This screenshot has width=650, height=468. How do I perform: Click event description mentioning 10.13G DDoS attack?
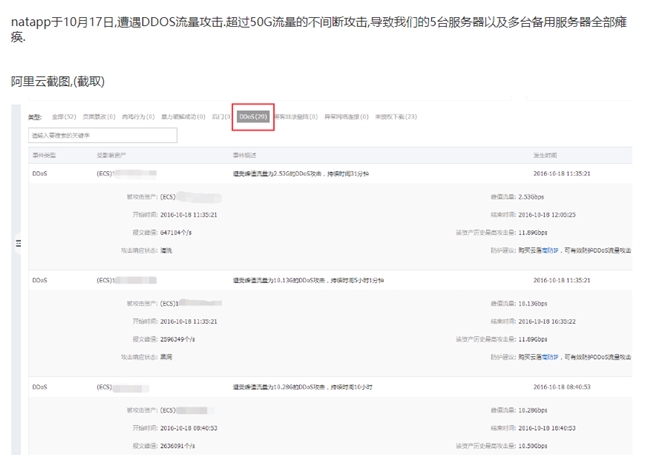click(308, 281)
